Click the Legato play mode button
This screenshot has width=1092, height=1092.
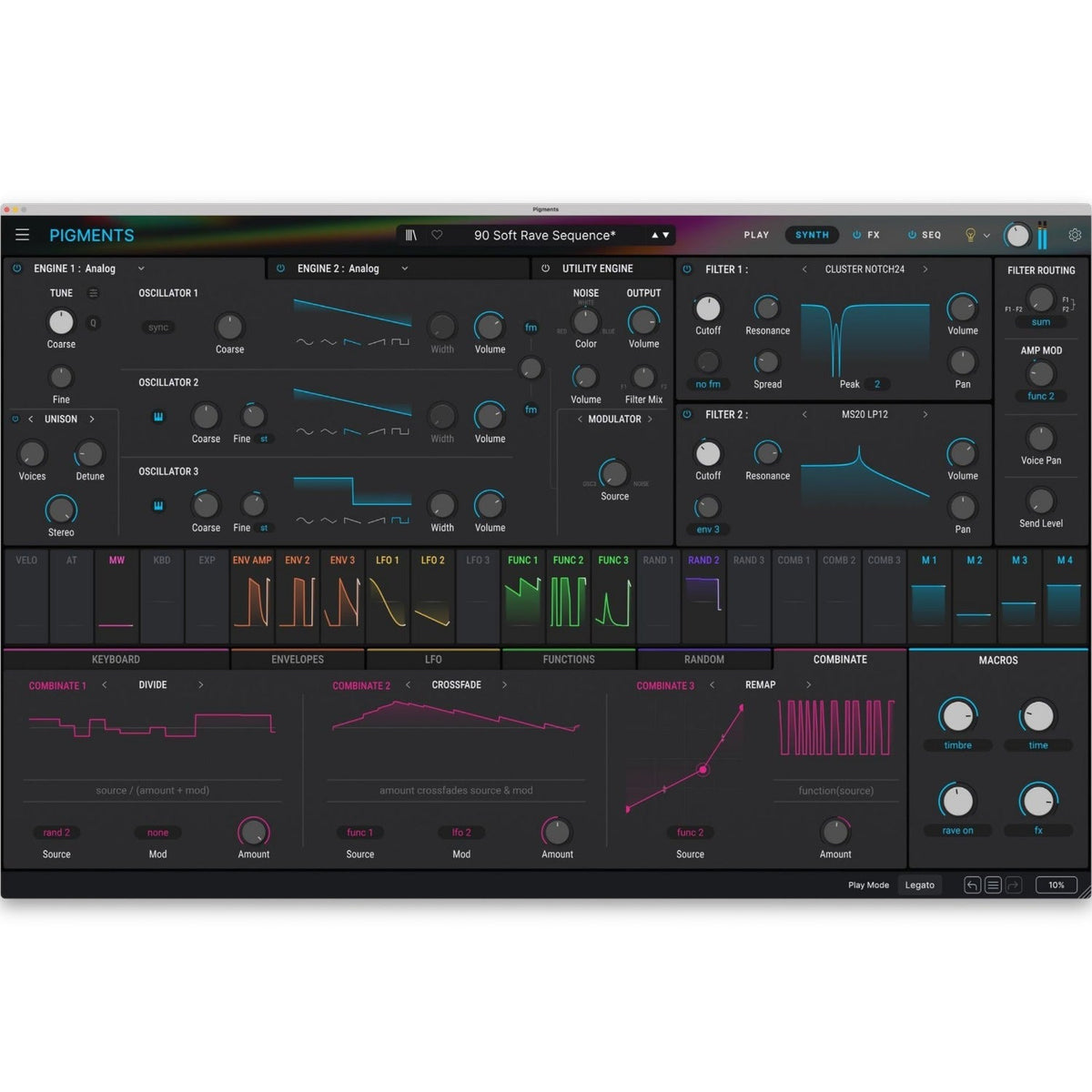pyautogui.click(x=920, y=885)
